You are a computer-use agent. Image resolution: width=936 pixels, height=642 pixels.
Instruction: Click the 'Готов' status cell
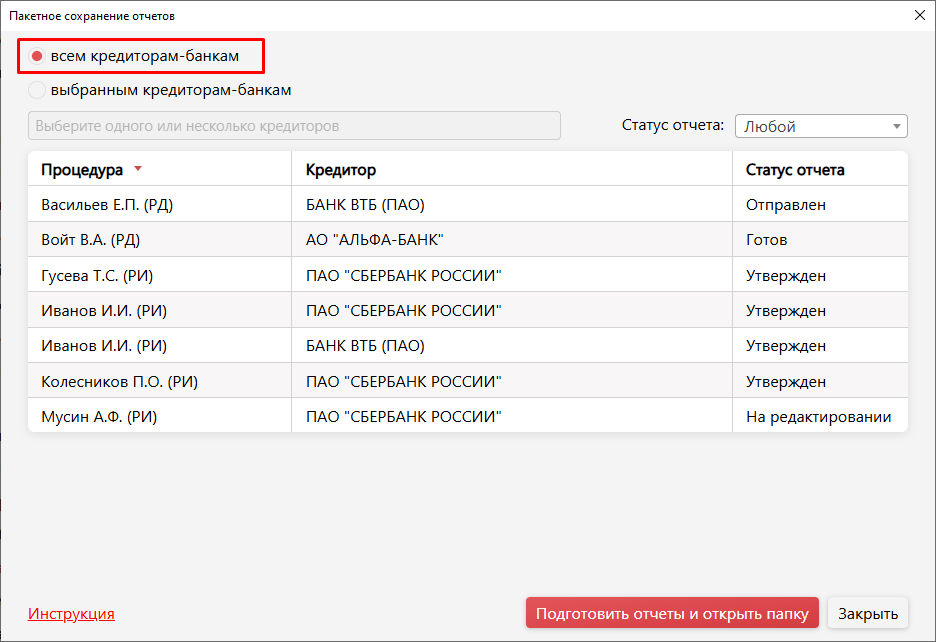point(767,240)
